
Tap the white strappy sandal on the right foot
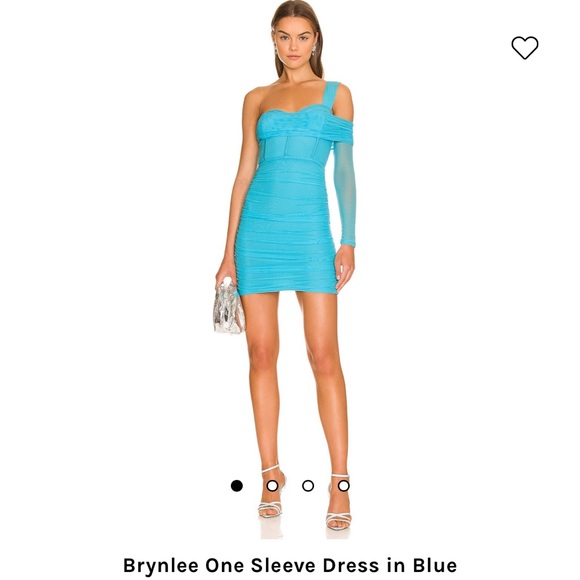coord(338,502)
